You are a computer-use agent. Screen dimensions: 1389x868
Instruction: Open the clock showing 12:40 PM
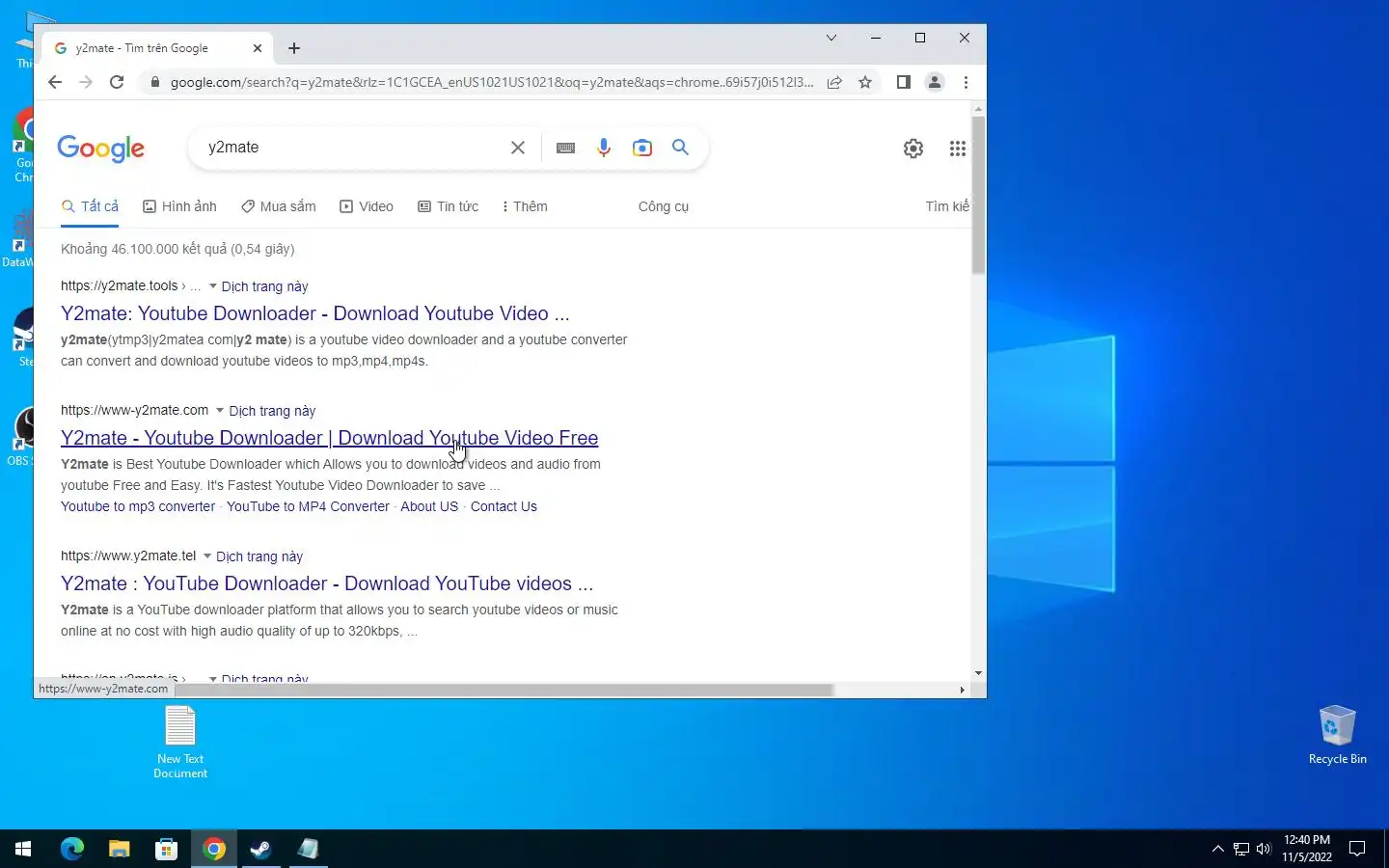(x=1307, y=849)
